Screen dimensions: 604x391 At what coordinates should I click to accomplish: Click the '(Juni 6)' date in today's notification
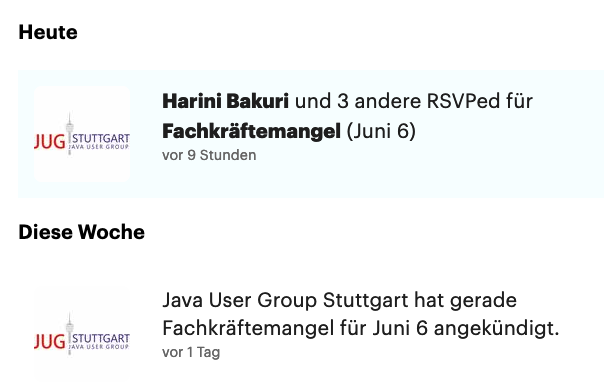[381, 131]
